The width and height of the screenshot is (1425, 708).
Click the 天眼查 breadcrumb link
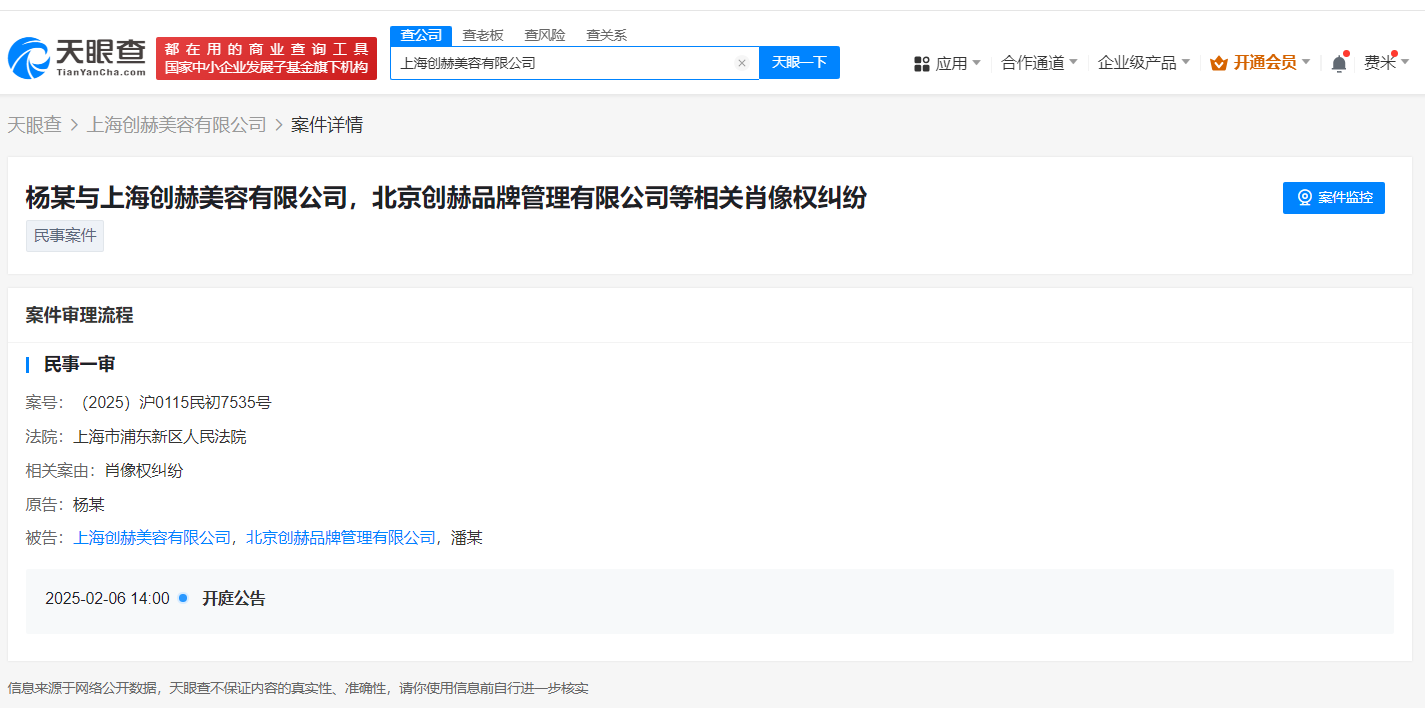click(x=33, y=124)
